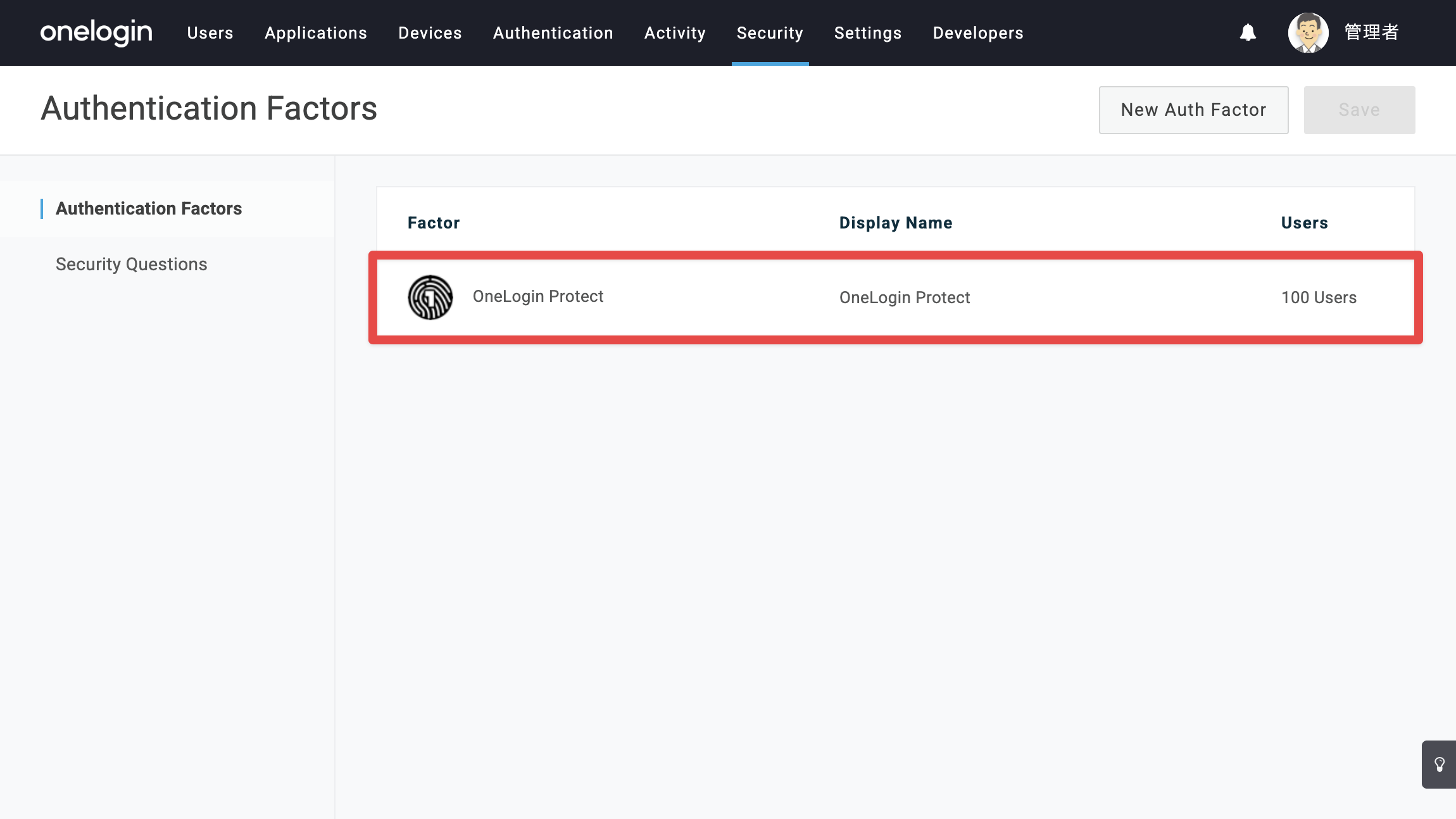Go to Security Questions in the sidebar
This screenshot has width=1456, height=819.
pos(131,264)
